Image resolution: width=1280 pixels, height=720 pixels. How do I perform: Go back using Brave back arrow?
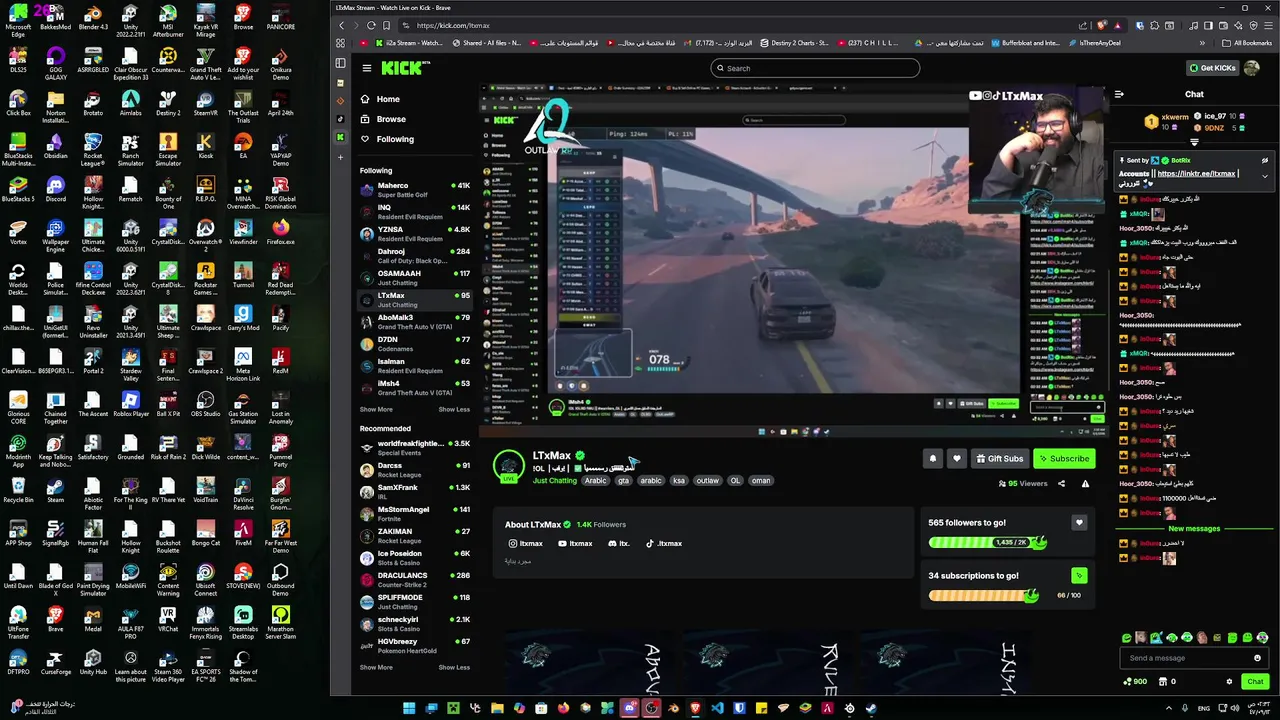click(x=341, y=25)
